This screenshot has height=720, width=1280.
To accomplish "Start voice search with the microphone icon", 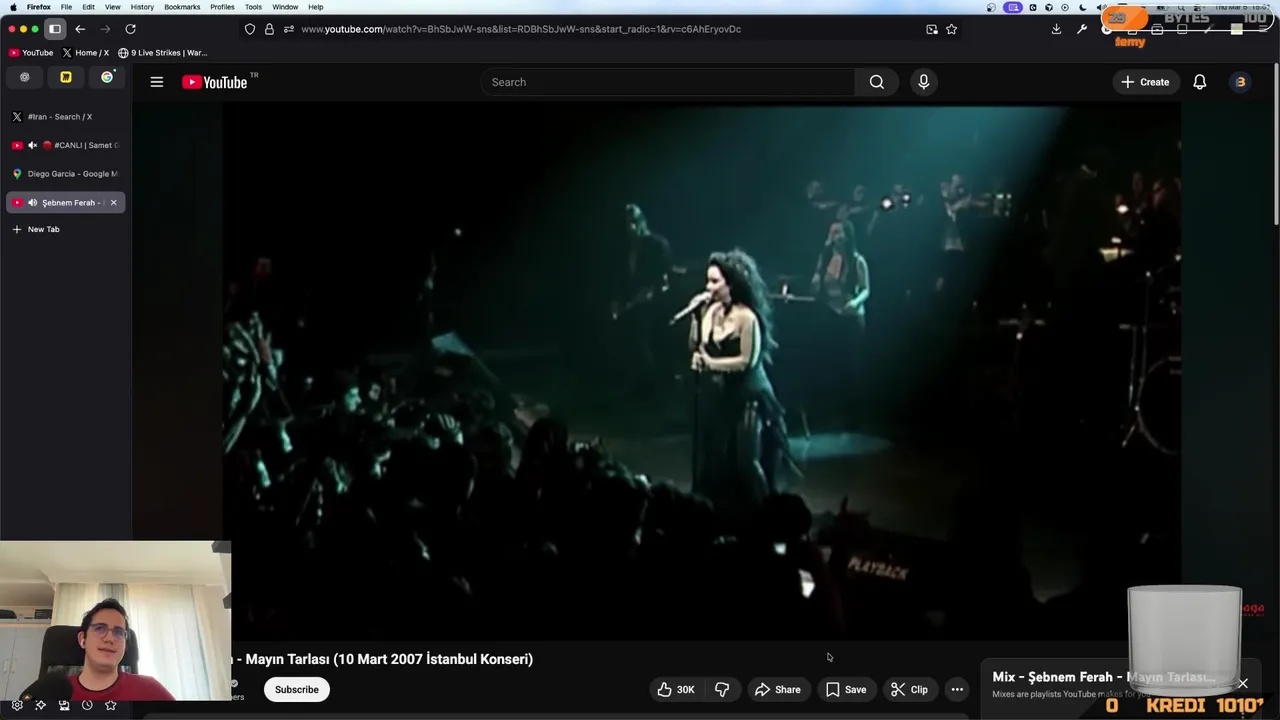I will (x=924, y=82).
